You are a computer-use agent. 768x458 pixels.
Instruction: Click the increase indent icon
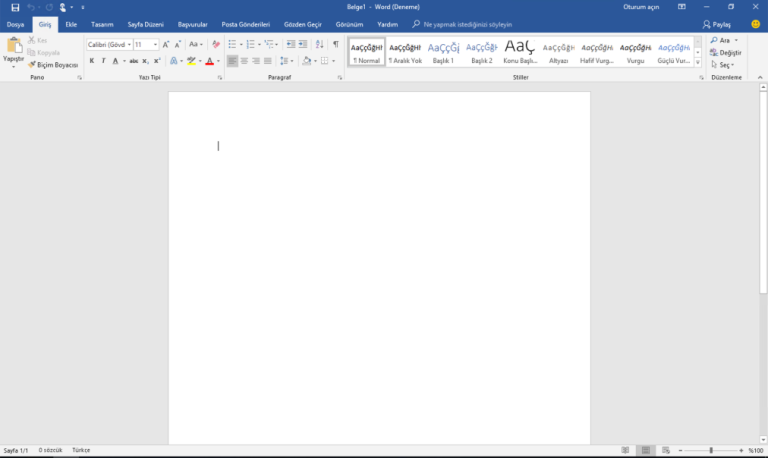click(x=303, y=44)
